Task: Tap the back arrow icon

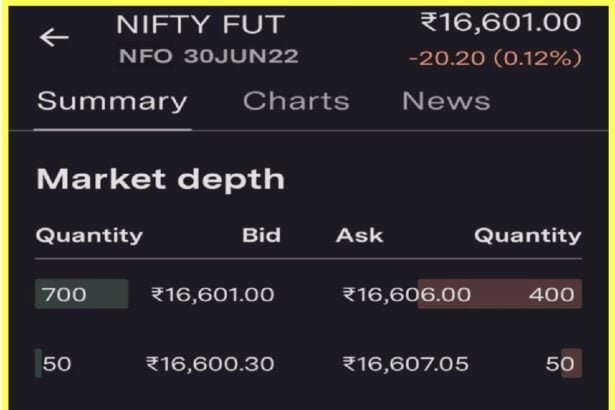Action: click(x=54, y=38)
